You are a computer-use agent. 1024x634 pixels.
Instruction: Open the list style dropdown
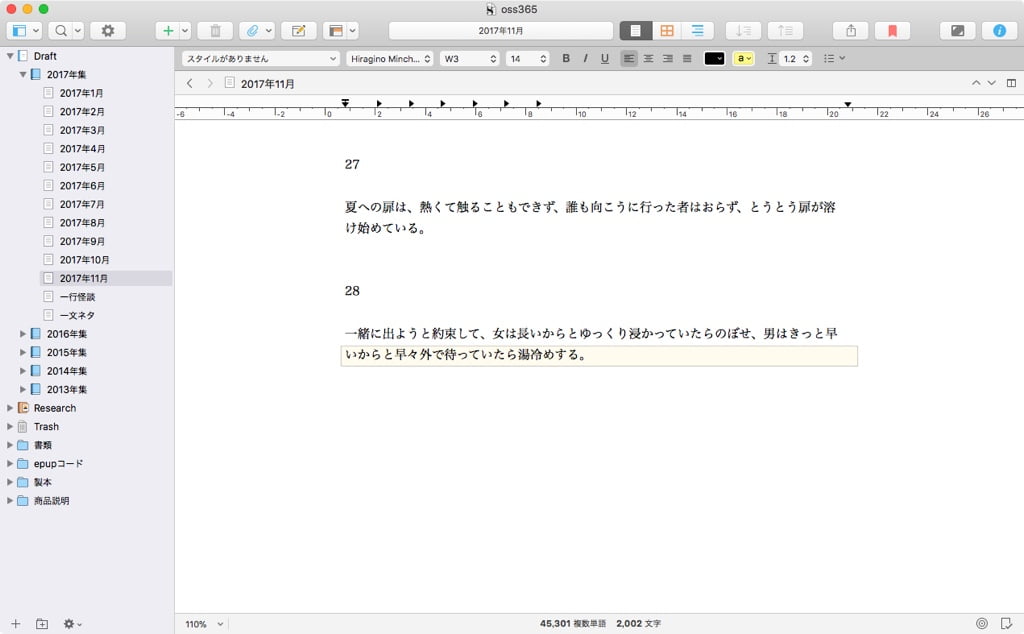834,59
